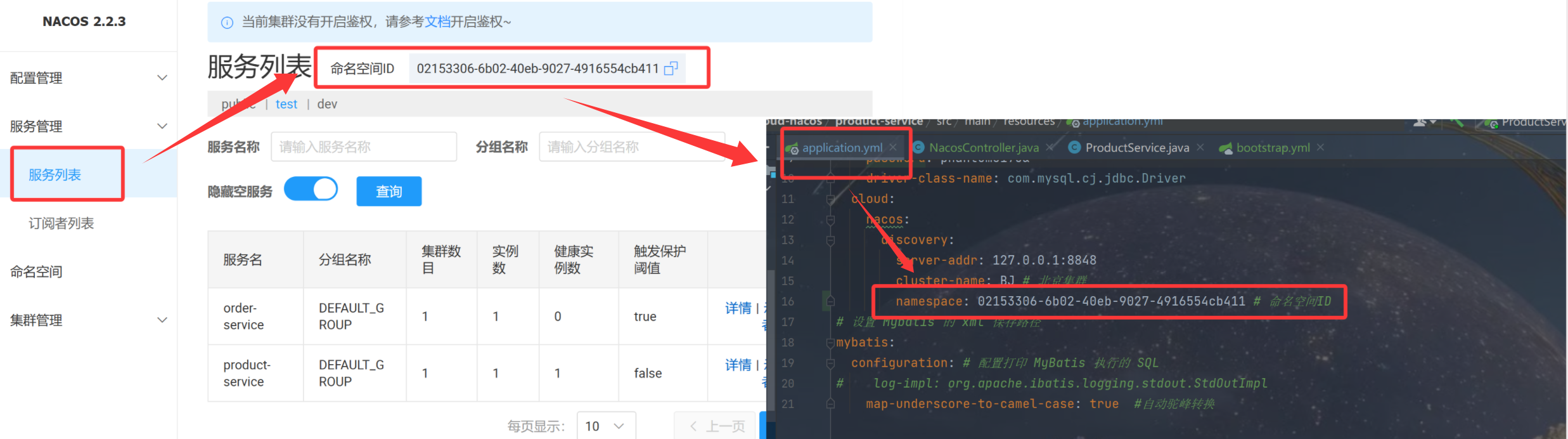This screenshot has width=1568, height=439.
Task: Close the ProductService.java tab
Action: click(1200, 147)
